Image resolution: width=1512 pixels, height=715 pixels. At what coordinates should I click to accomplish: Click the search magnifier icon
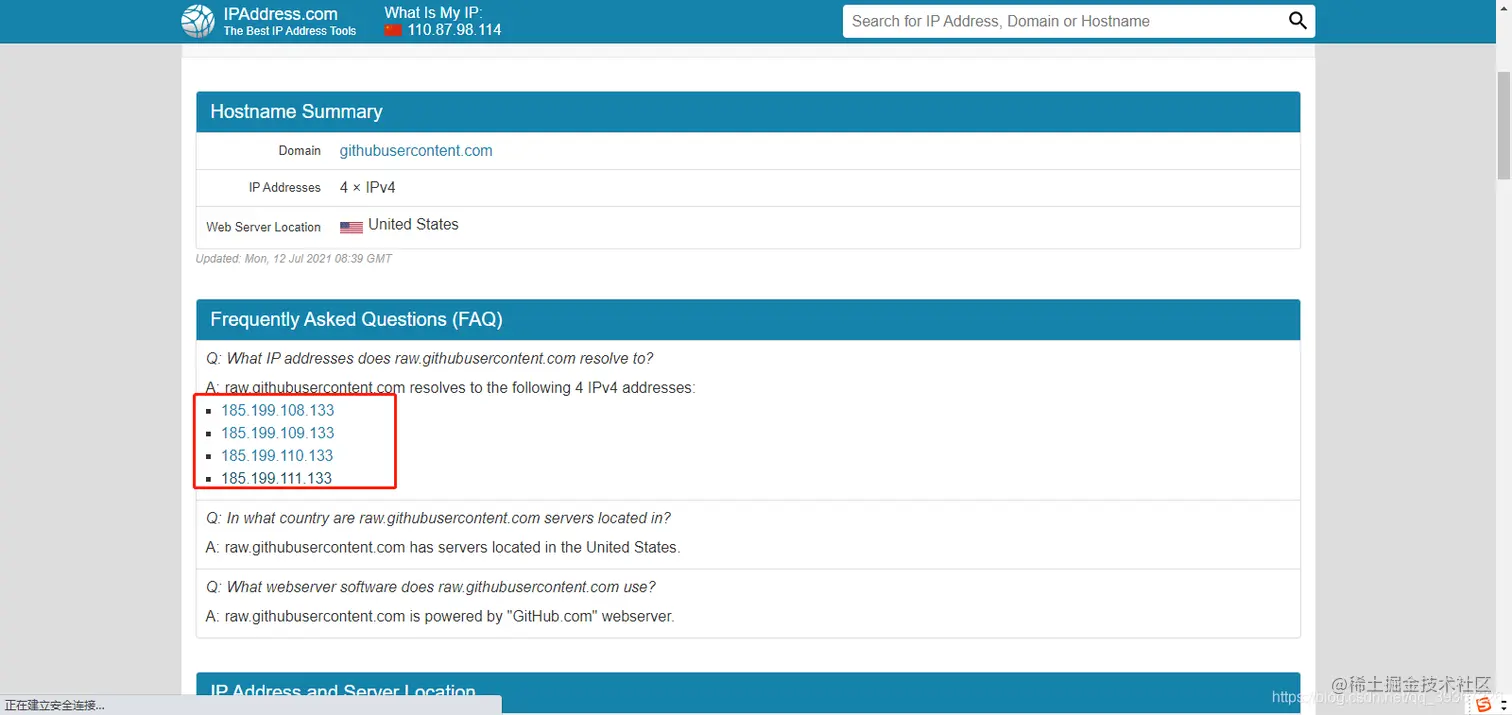(x=1298, y=21)
